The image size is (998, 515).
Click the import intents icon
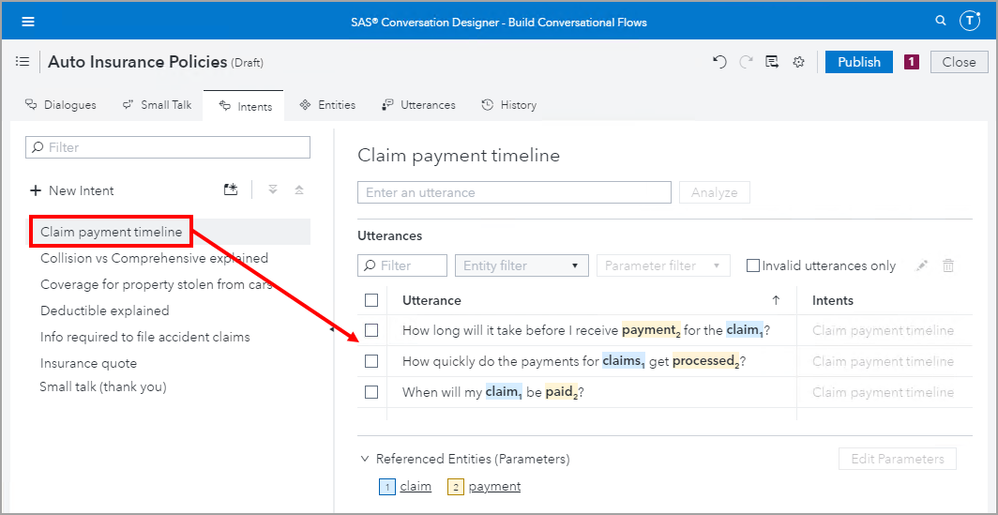click(230, 190)
